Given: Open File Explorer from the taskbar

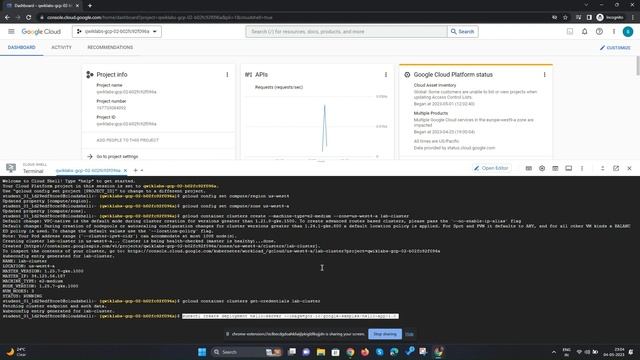Looking at the screenshot, I should tap(321, 352).
